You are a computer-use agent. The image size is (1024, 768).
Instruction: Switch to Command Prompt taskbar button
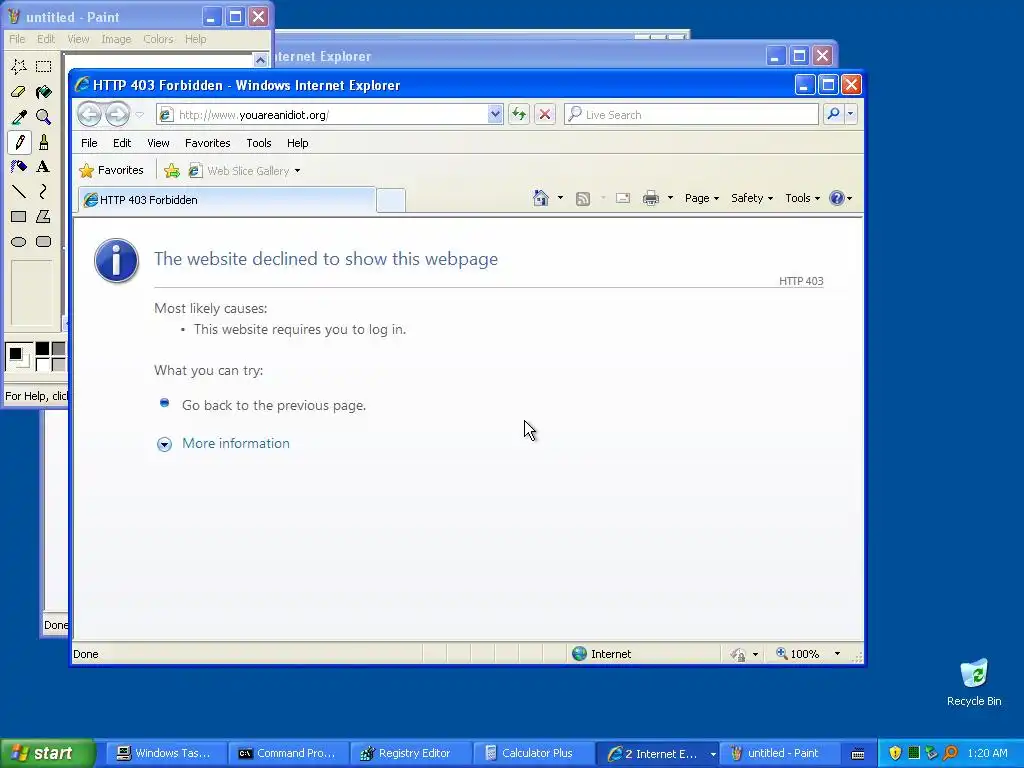pyautogui.click(x=287, y=753)
